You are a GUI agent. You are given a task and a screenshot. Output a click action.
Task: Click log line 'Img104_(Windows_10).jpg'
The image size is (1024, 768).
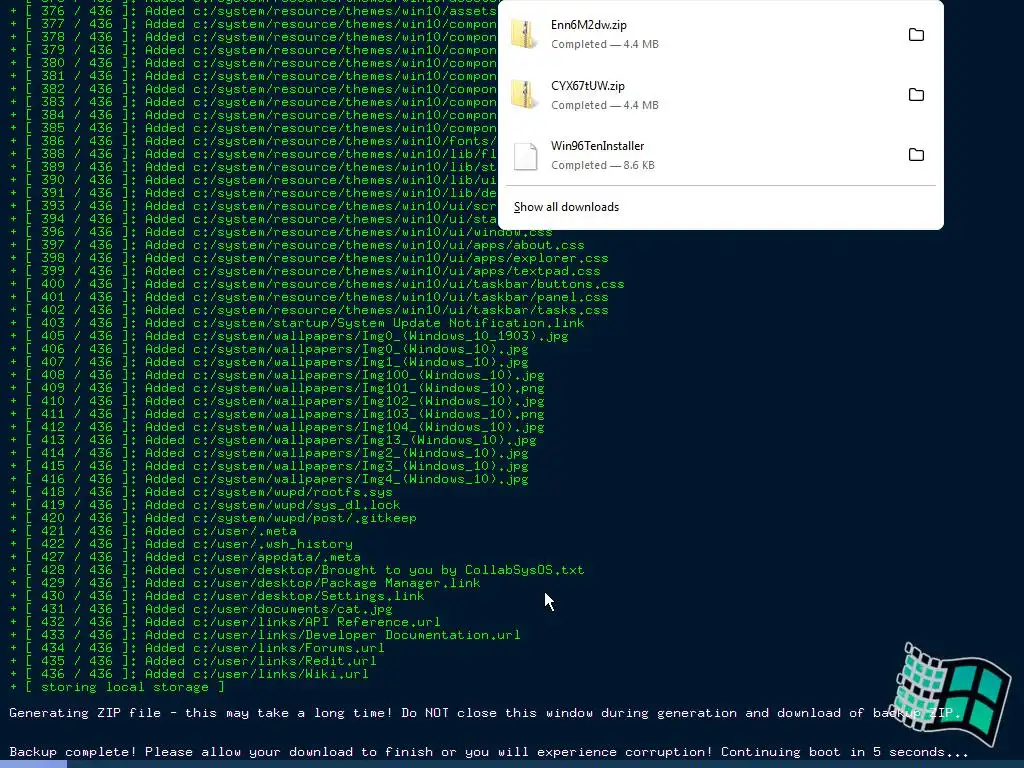click(x=278, y=426)
